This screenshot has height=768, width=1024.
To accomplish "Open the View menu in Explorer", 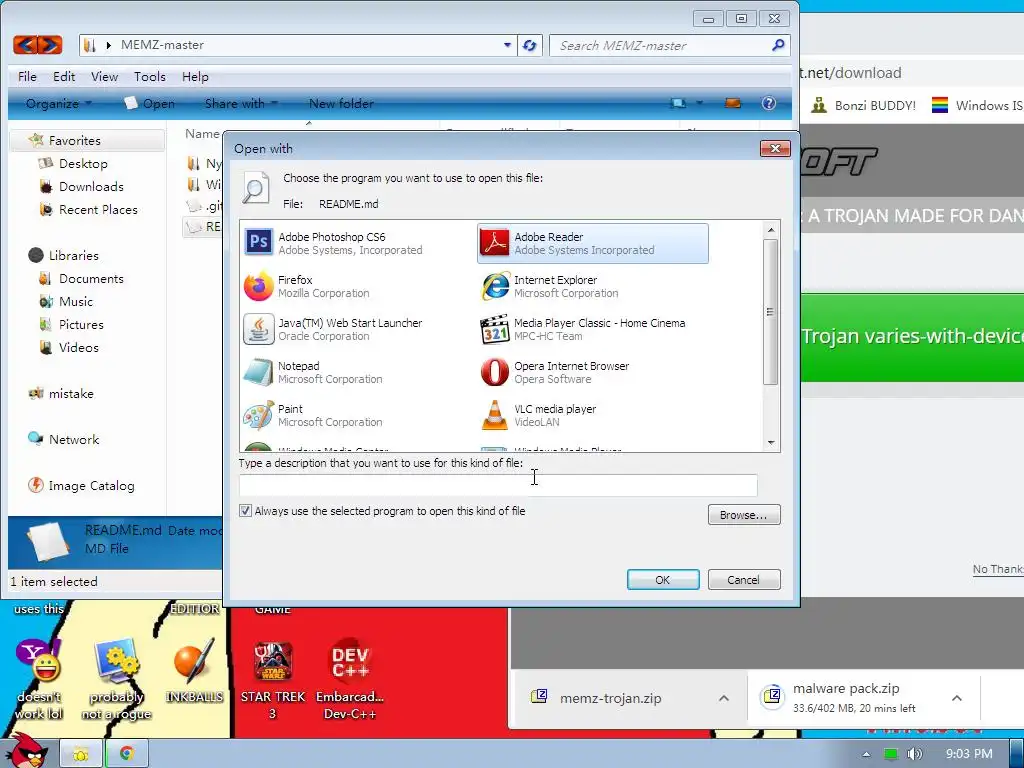I will (104, 76).
